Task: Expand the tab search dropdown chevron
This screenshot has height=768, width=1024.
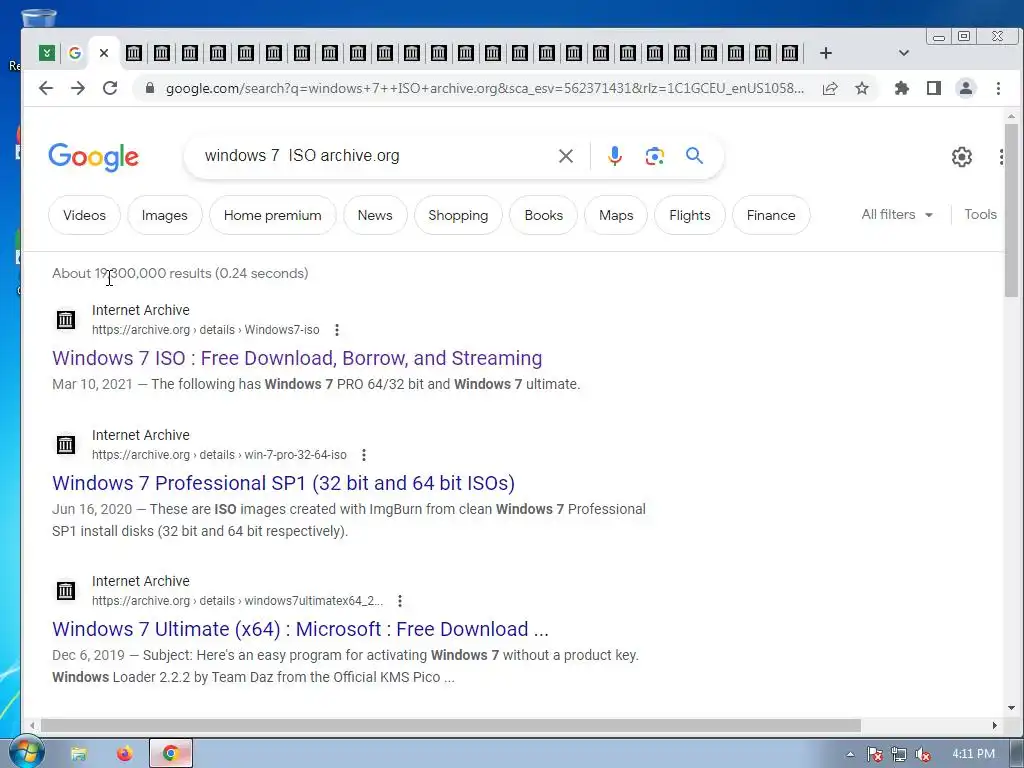Action: click(904, 53)
